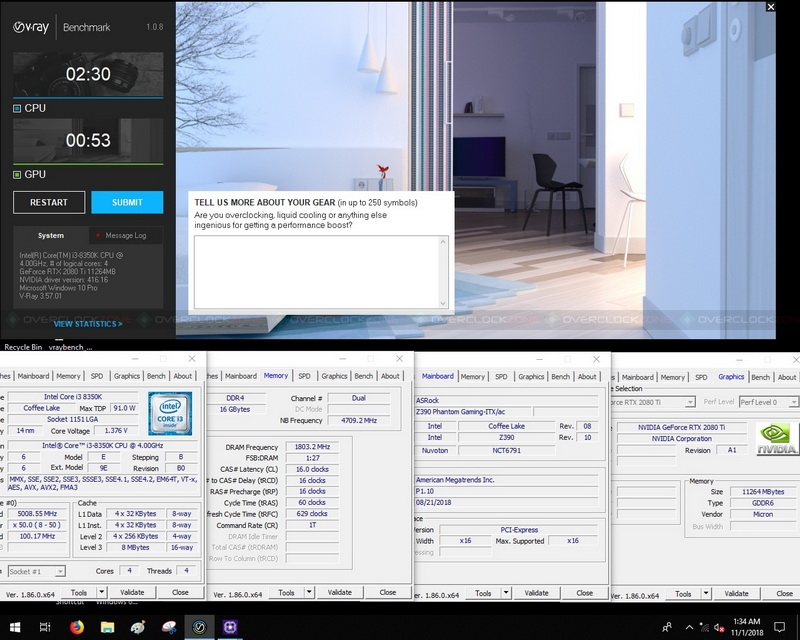Click the CPU result thumbnail showing 02:30
Viewport: 800px width, 640px height.
click(88, 74)
